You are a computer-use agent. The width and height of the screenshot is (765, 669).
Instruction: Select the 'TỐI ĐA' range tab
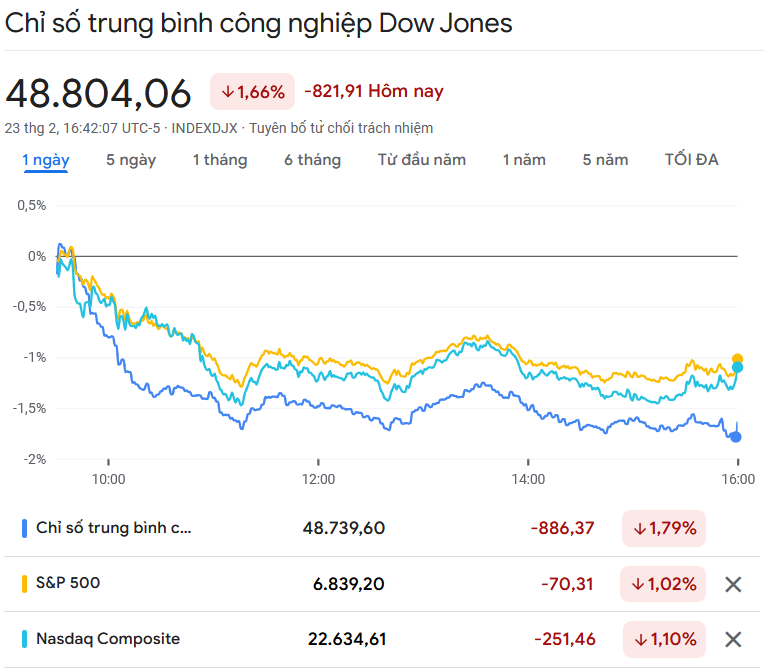pyautogui.click(x=692, y=160)
